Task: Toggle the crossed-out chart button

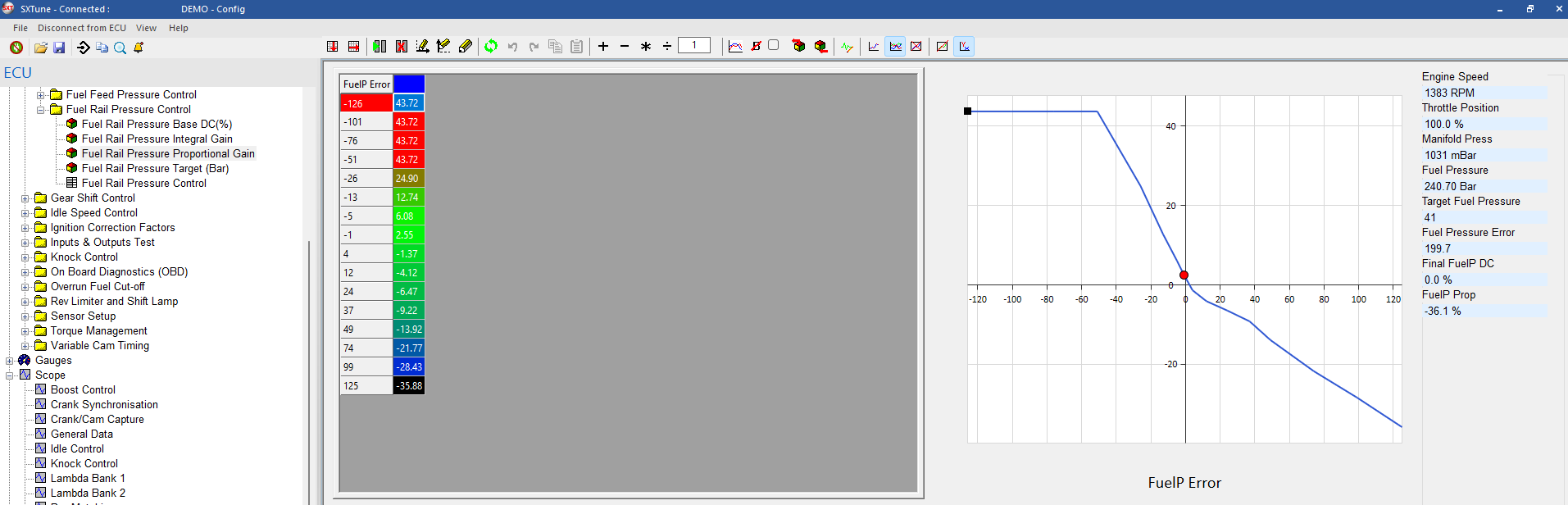Action: click(x=916, y=47)
